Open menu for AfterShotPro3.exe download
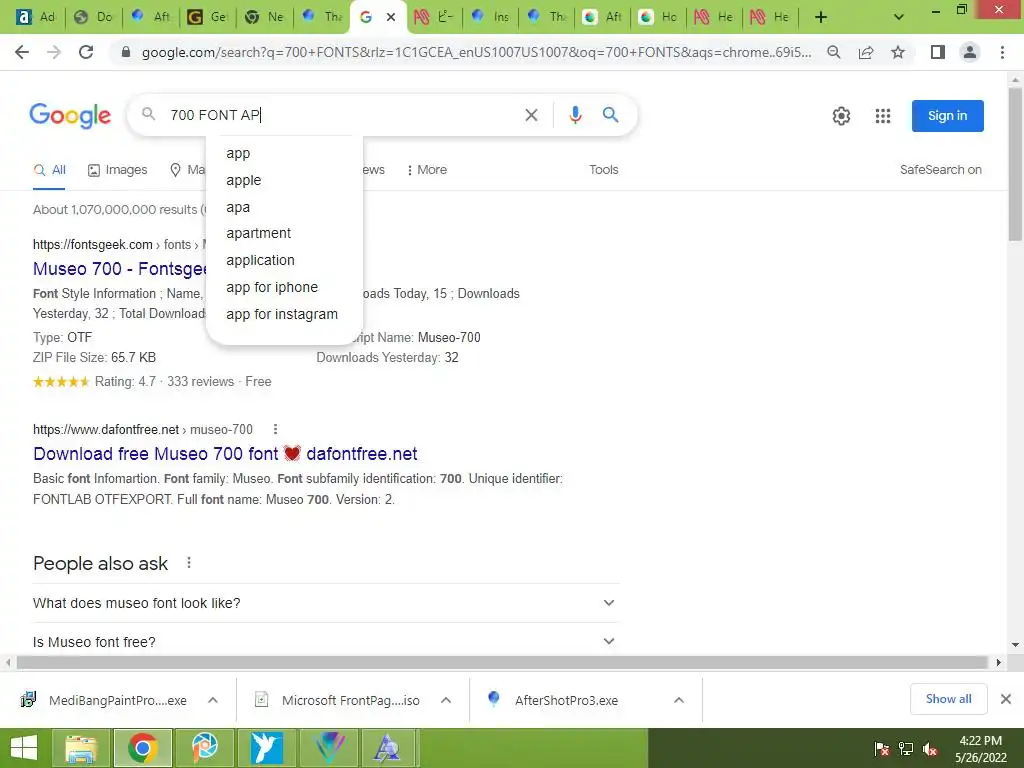The height and width of the screenshot is (768, 1024). (x=679, y=700)
